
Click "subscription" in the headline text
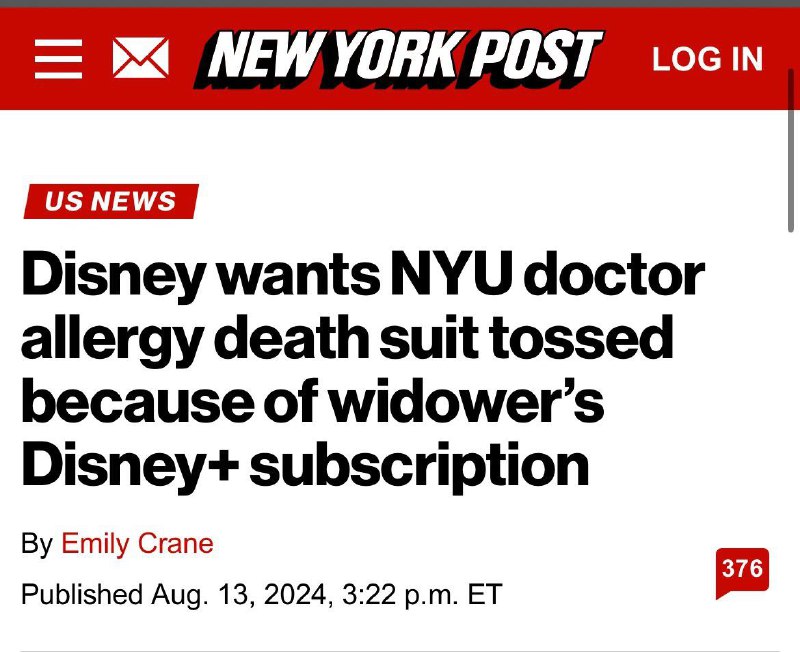pos(419,466)
